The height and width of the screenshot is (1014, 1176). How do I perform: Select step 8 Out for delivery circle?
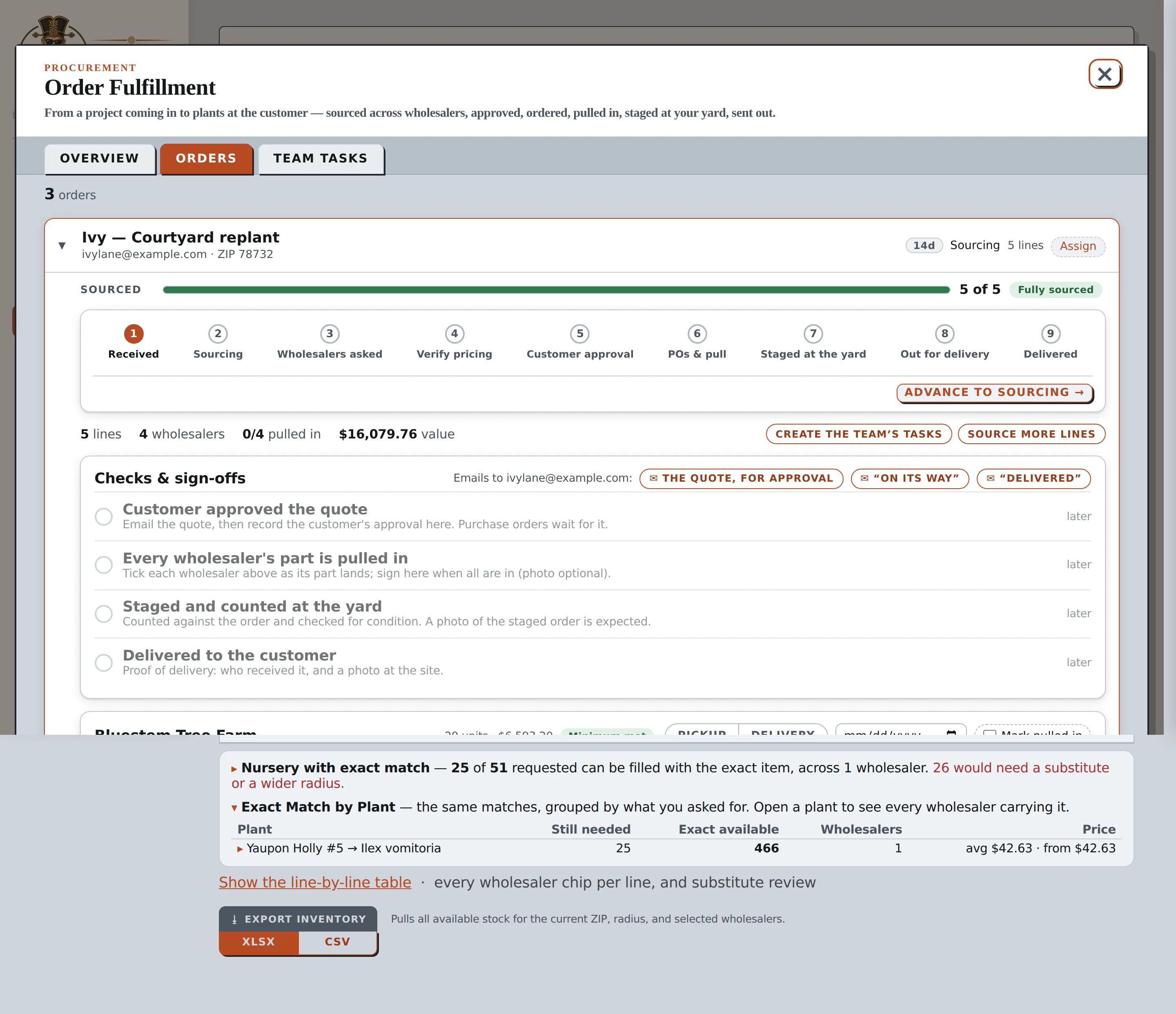[945, 334]
